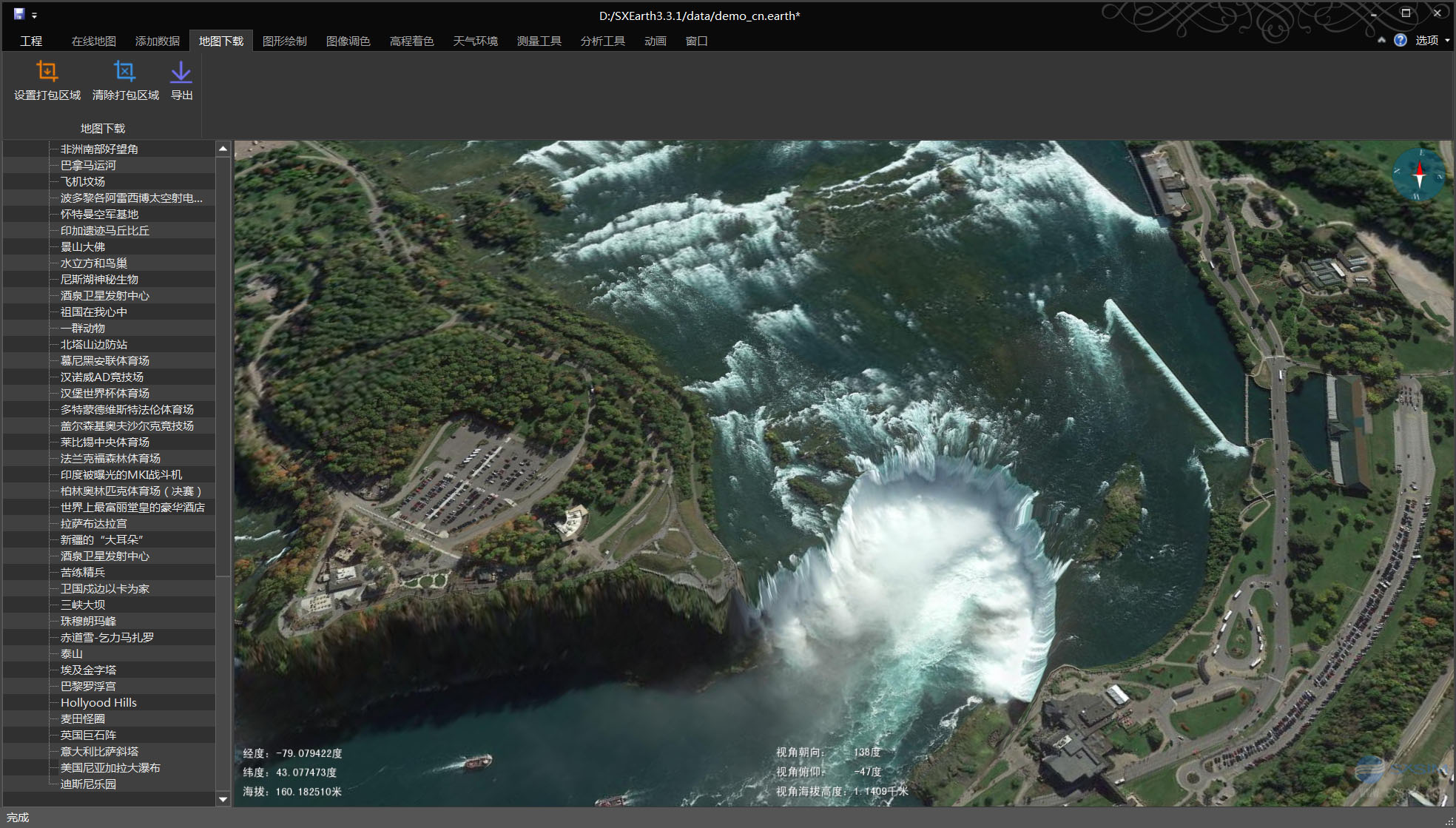Viewport: 1456px width, 828px height.
Task: Select 迪斯尼乐园 in the list
Action: click(x=88, y=784)
